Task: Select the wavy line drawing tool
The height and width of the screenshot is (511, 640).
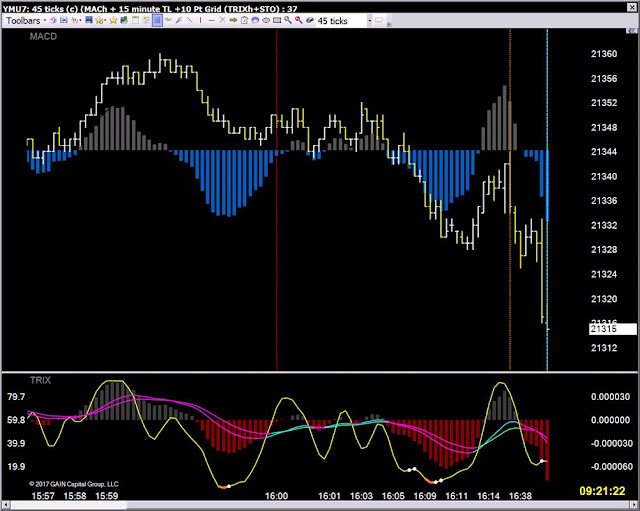Action: (168, 20)
